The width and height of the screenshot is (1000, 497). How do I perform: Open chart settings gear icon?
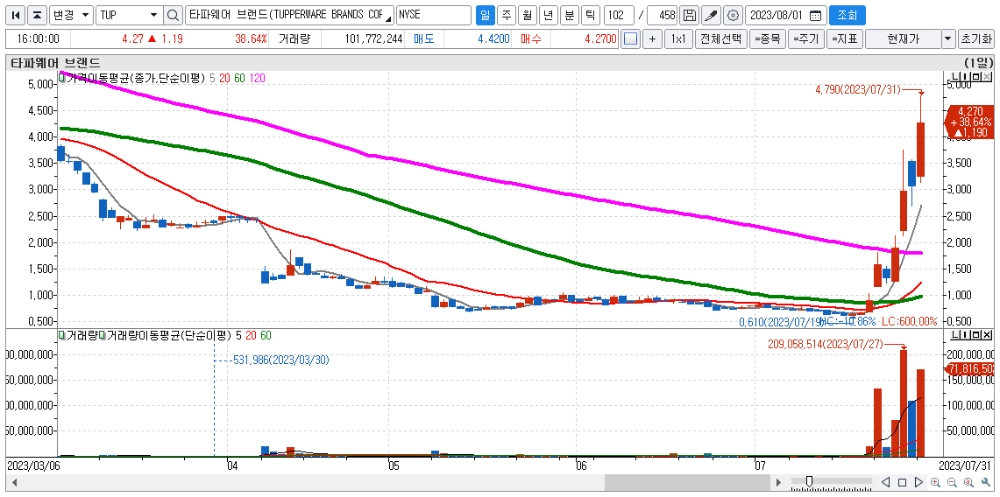[x=733, y=15]
